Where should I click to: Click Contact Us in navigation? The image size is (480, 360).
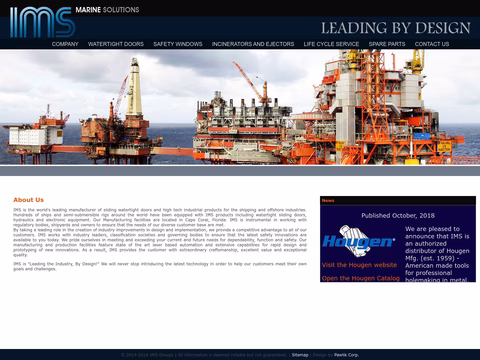[432, 44]
